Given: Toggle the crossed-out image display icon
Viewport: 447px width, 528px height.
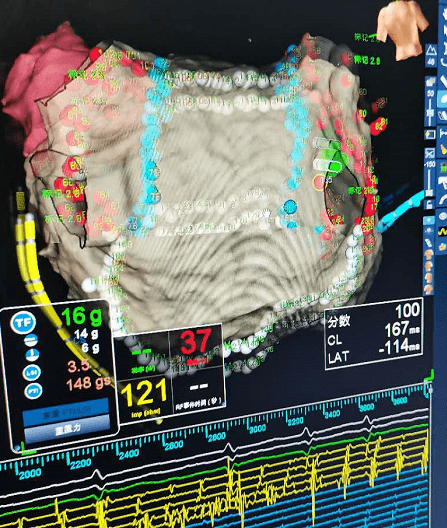Looking at the screenshot, I should (x=430, y=154).
